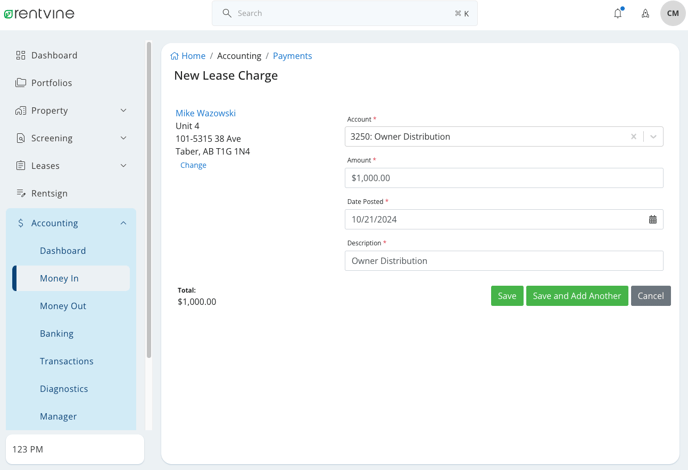Click the Cancel button

pyautogui.click(x=650, y=296)
